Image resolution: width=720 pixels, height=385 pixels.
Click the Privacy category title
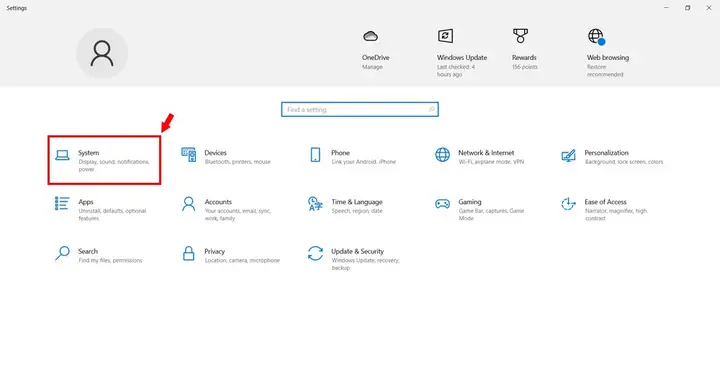[x=214, y=251]
